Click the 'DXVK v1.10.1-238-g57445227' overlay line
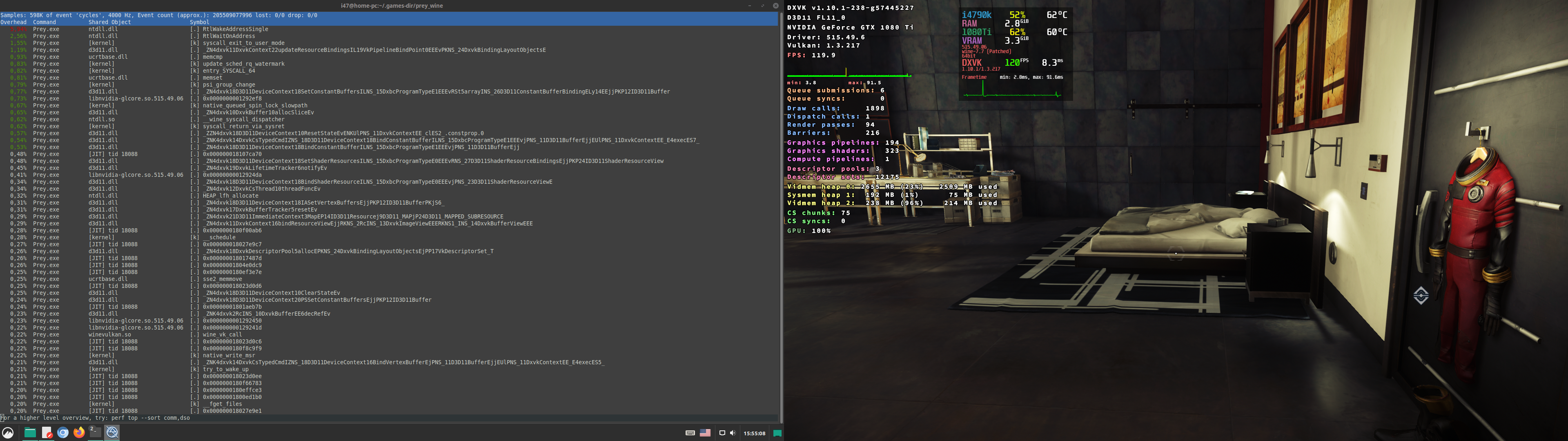1568x441 pixels. pos(850,8)
